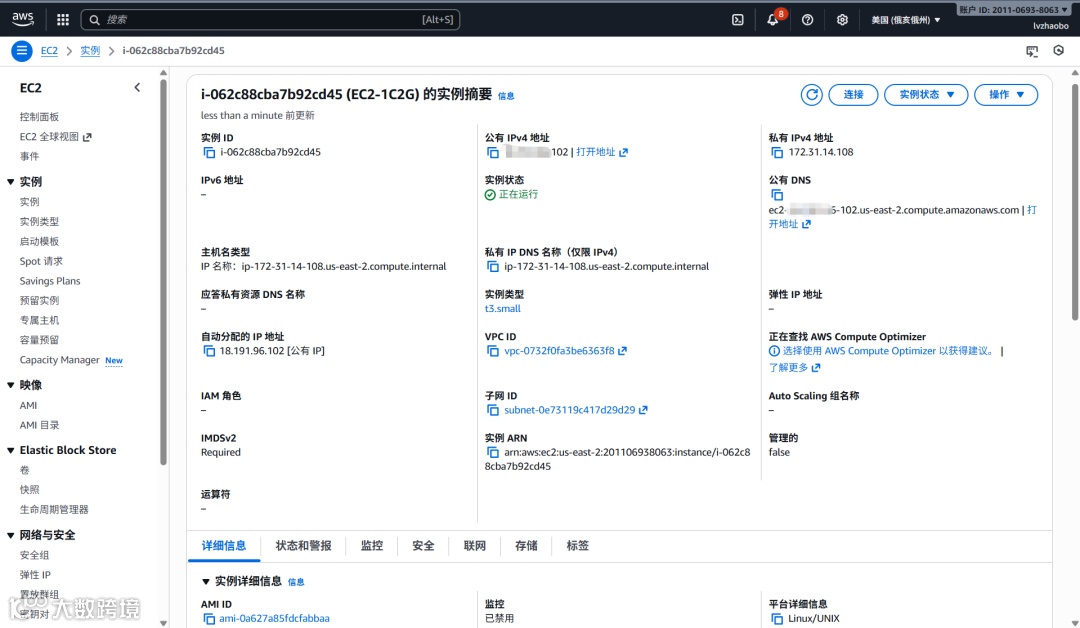Copy the Linux/UNIX platform details
Viewport: 1080px width, 628px height.
[777, 619]
